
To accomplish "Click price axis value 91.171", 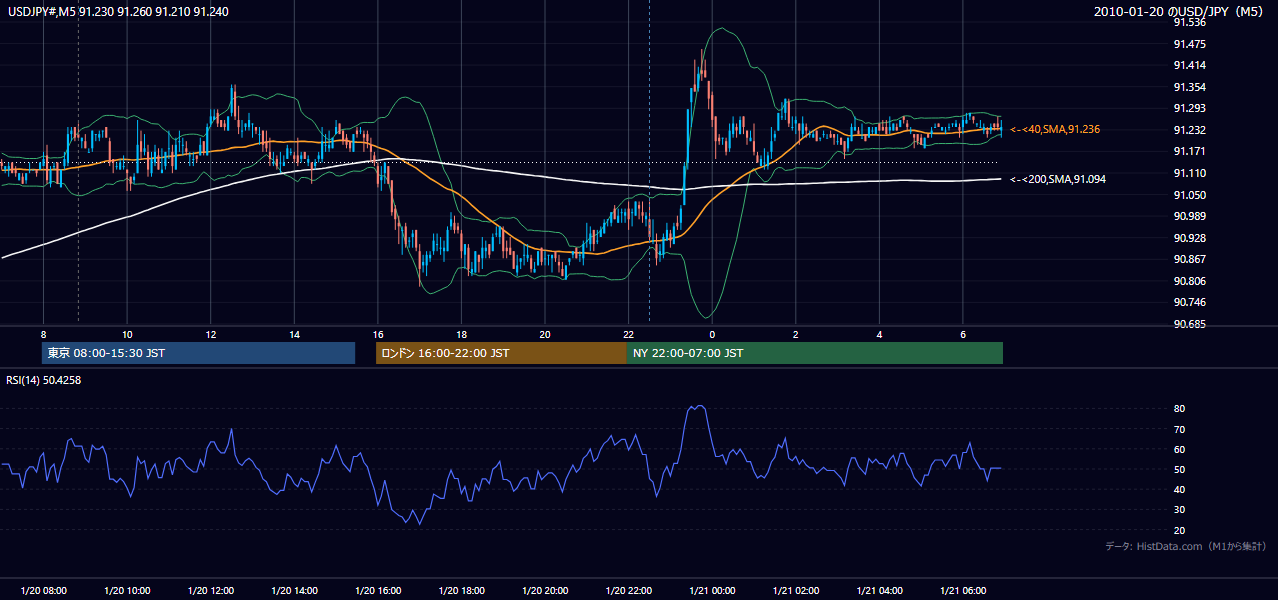I will (1190, 151).
